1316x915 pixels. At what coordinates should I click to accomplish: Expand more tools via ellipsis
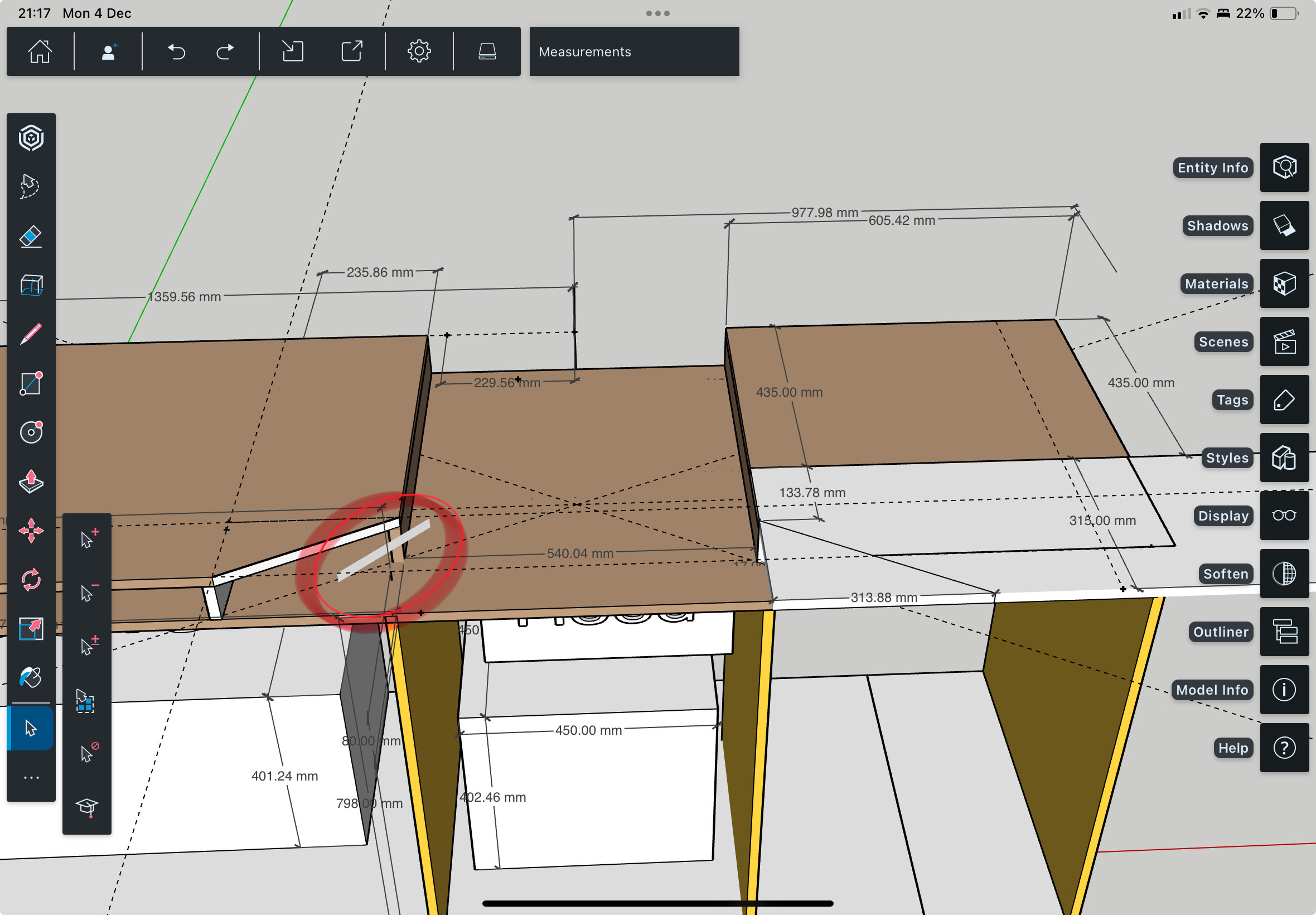31,777
